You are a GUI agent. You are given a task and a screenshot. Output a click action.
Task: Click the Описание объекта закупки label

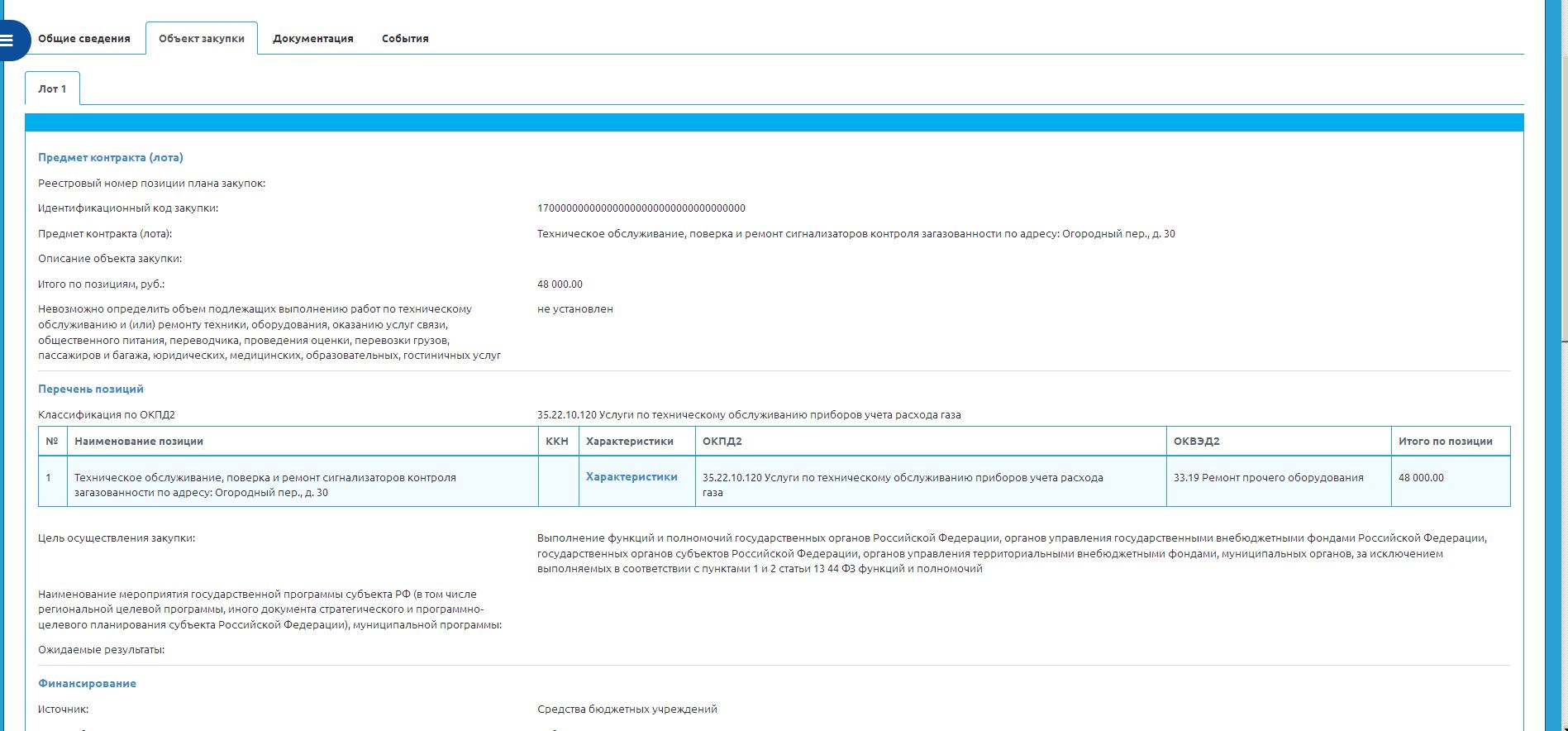110,259
